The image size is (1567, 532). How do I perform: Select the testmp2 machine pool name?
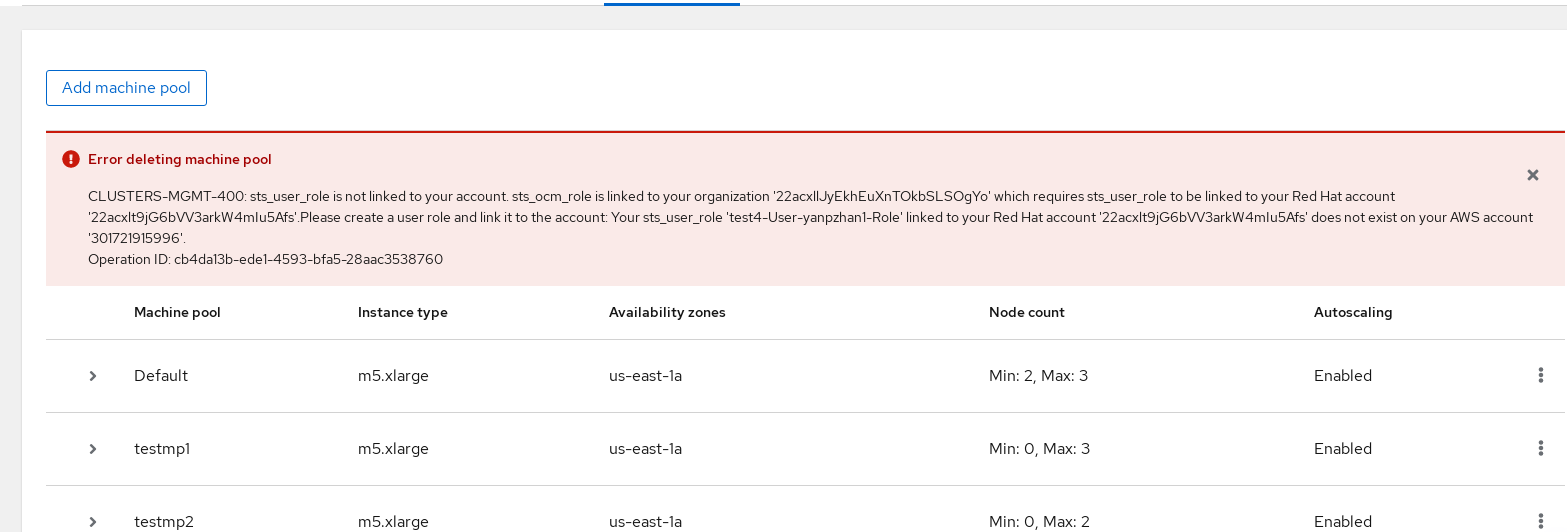pos(164,521)
